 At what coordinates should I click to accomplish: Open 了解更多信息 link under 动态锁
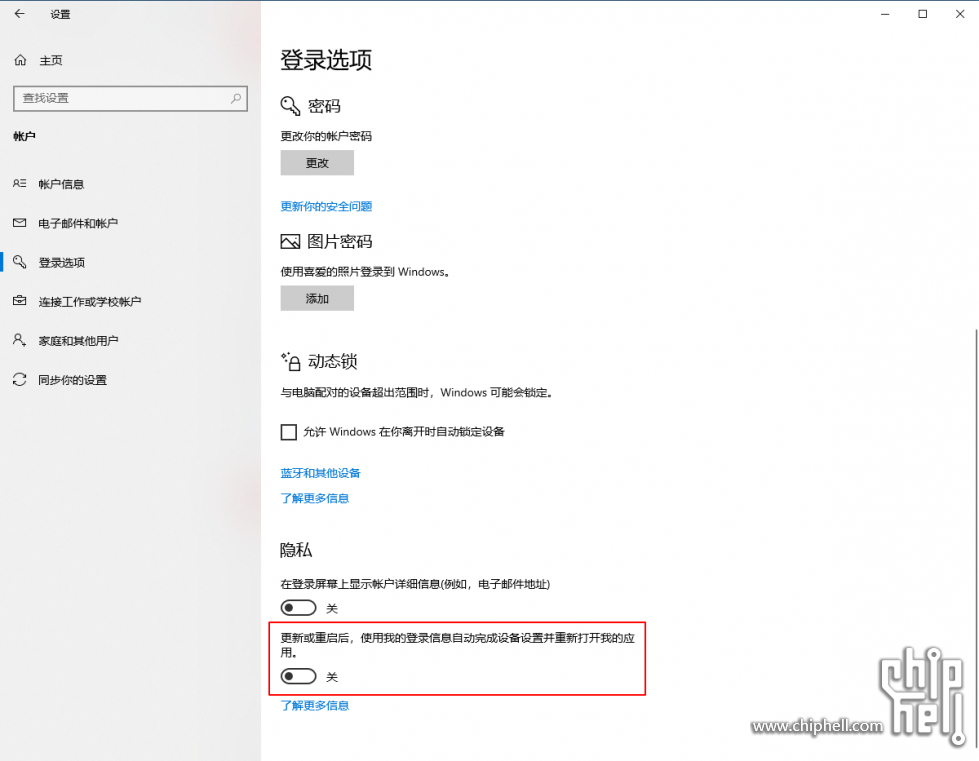[x=315, y=498]
